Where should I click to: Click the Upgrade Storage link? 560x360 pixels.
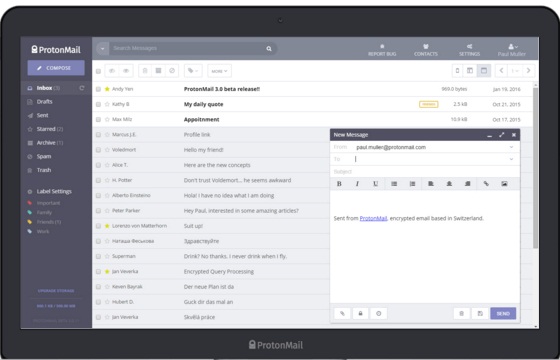pos(56,291)
